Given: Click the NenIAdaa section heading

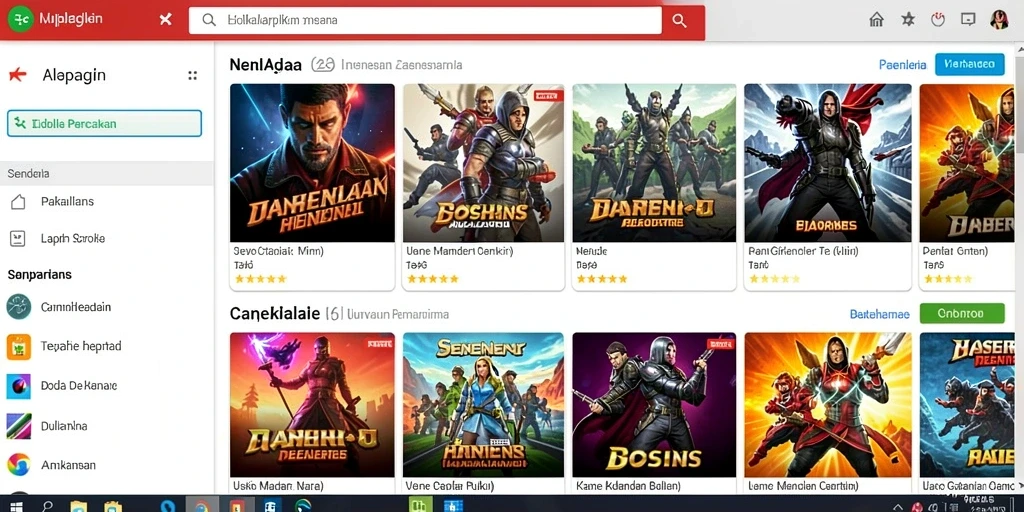Looking at the screenshot, I should pos(266,65).
